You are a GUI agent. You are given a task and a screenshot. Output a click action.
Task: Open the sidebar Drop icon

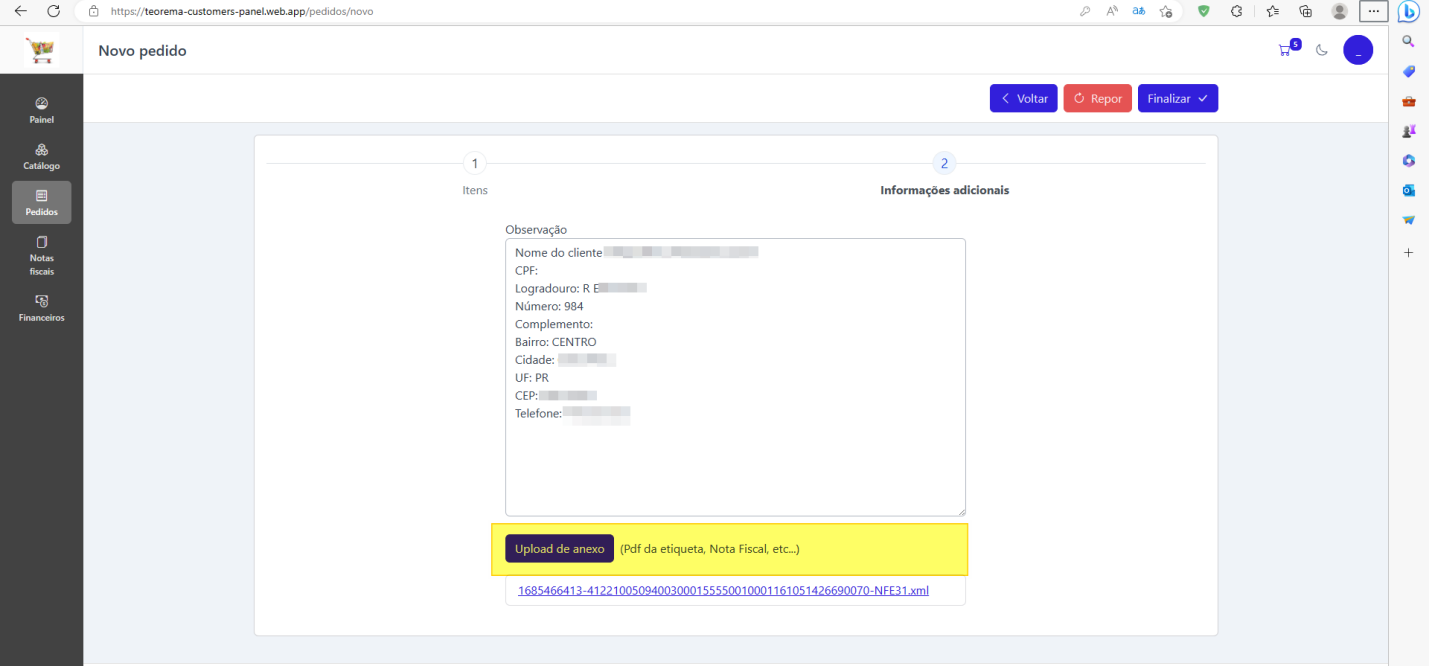(x=1409, y=219)
